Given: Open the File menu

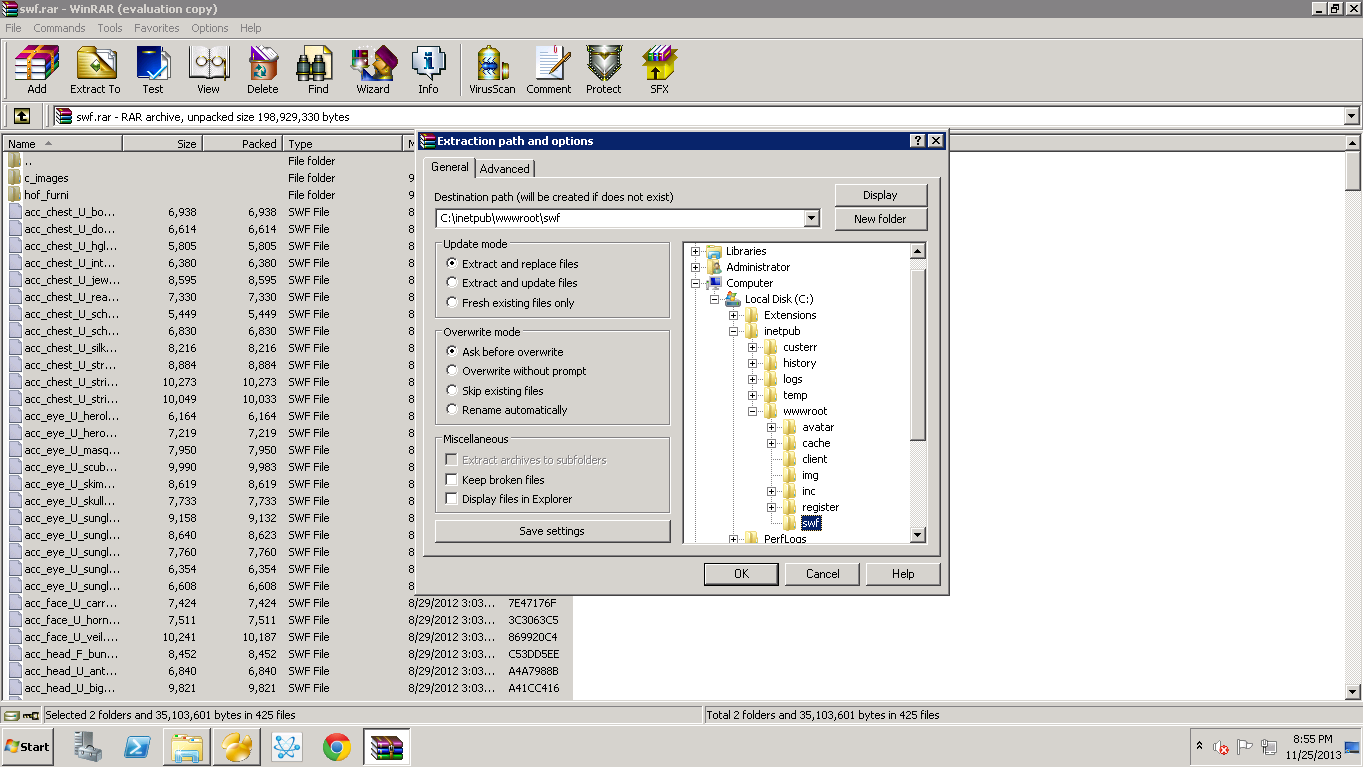Looking at the screenshot, I should [x=13, y=28].
